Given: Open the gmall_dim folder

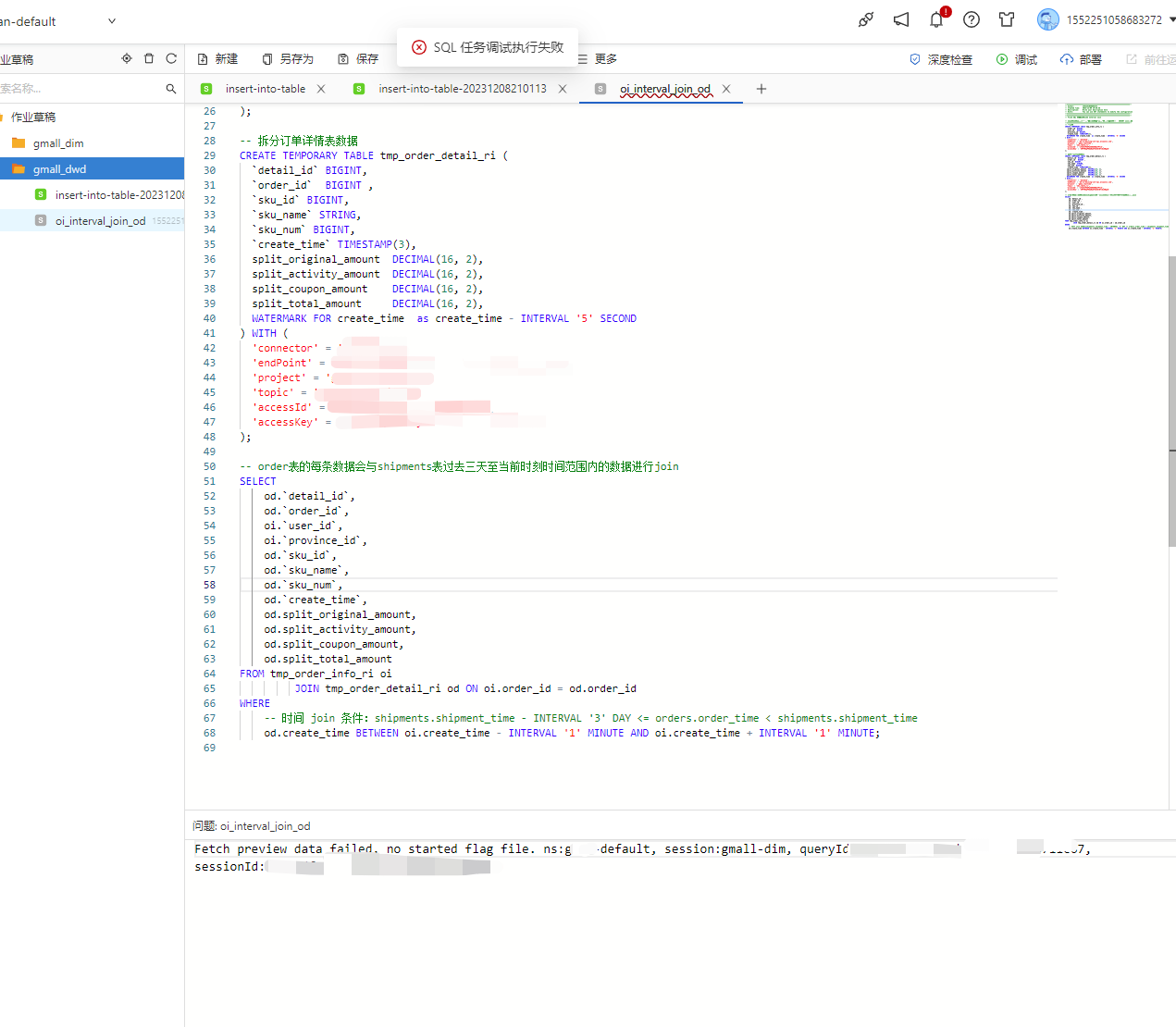Looking at the screenshot, I should 58,143.
